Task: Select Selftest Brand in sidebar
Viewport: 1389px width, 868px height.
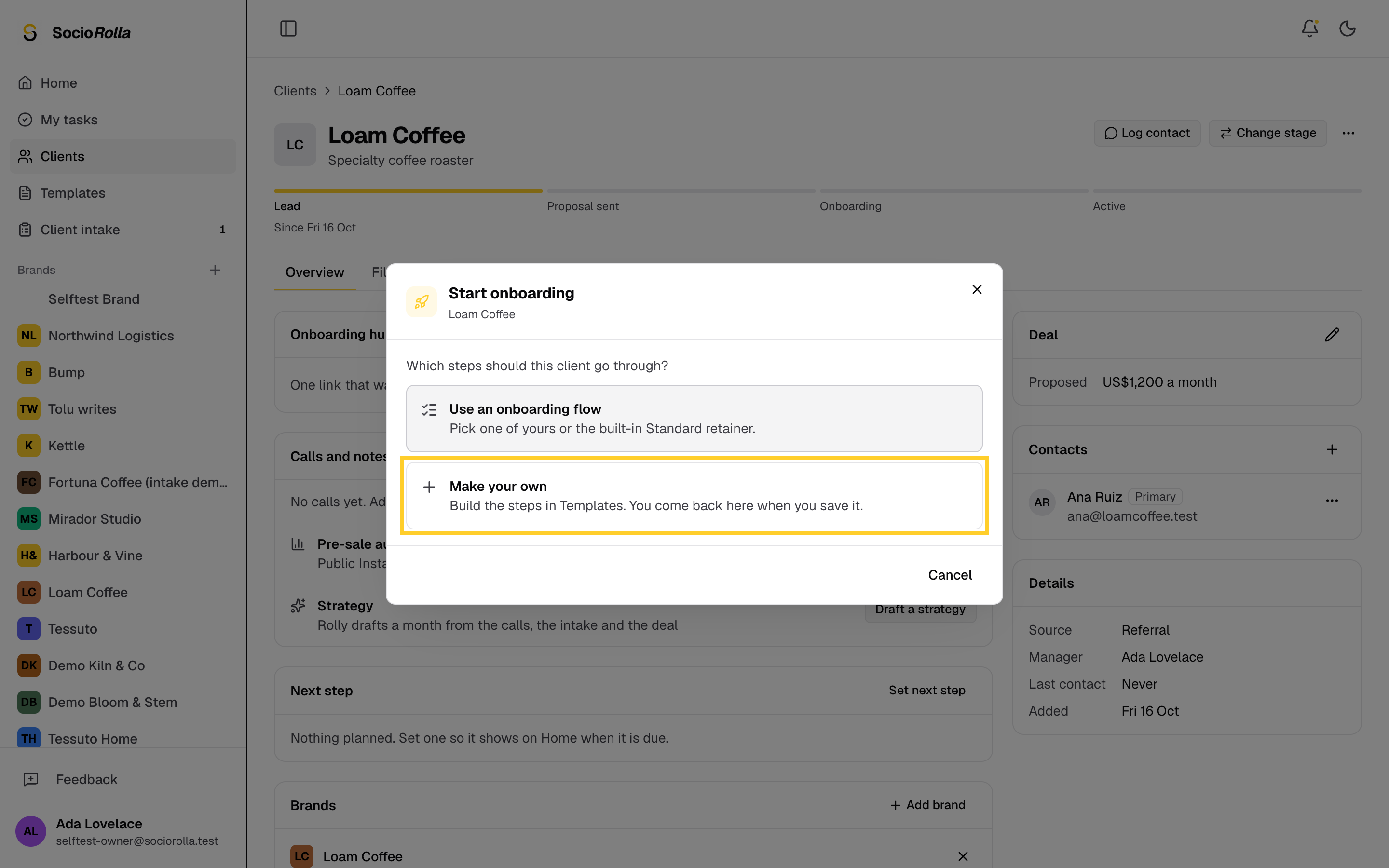Action: (x=123, y=299)
